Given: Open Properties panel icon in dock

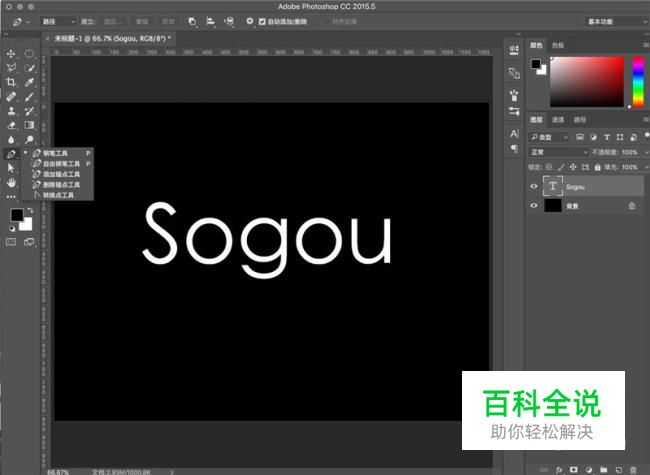Looking at the screenshot, I should click(x=514, y=73).
